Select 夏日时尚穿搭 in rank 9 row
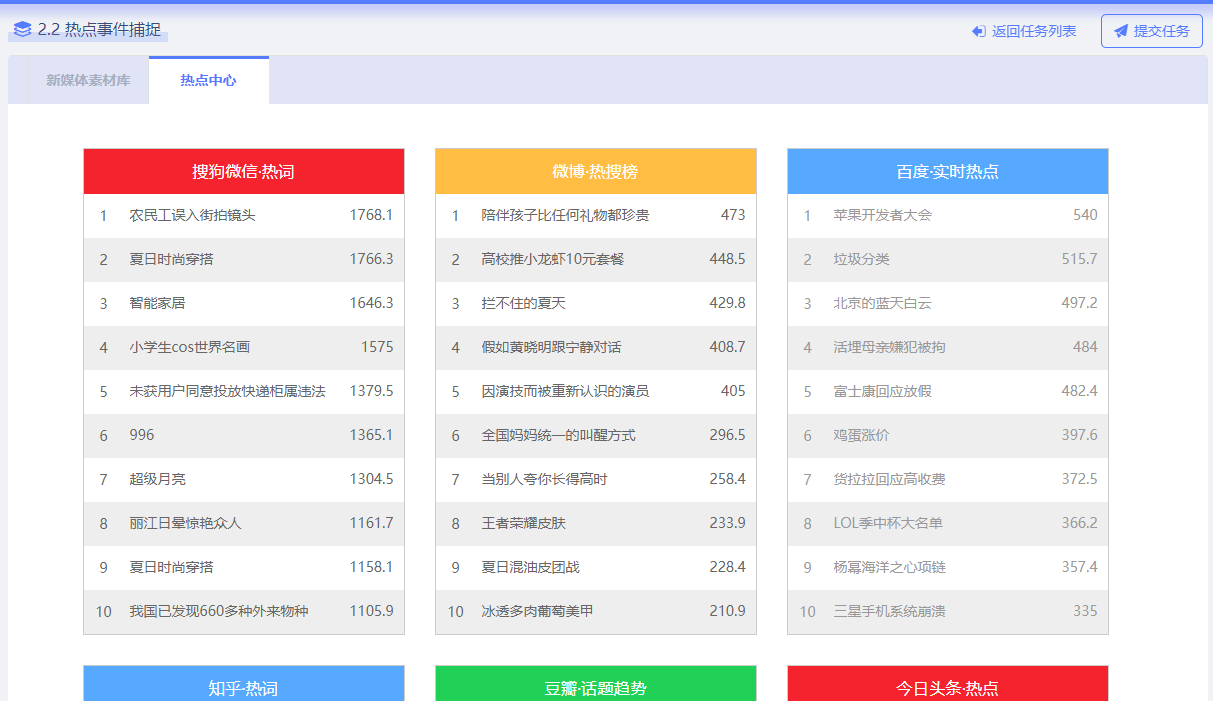The image size is (1213, 701). pyautogui.click(x=171, y=567)
